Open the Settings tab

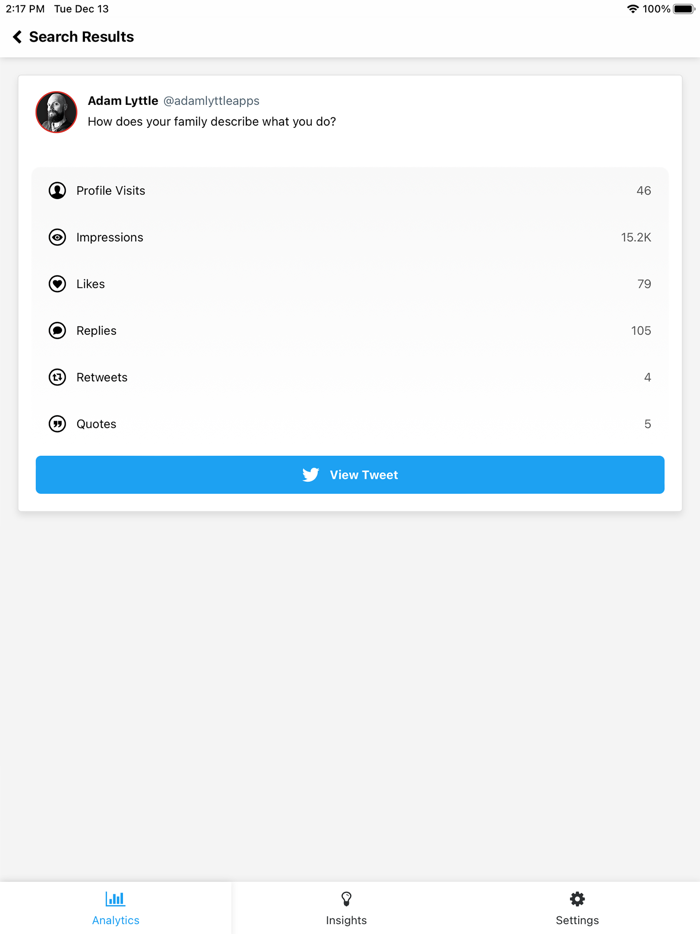[577, 907]
